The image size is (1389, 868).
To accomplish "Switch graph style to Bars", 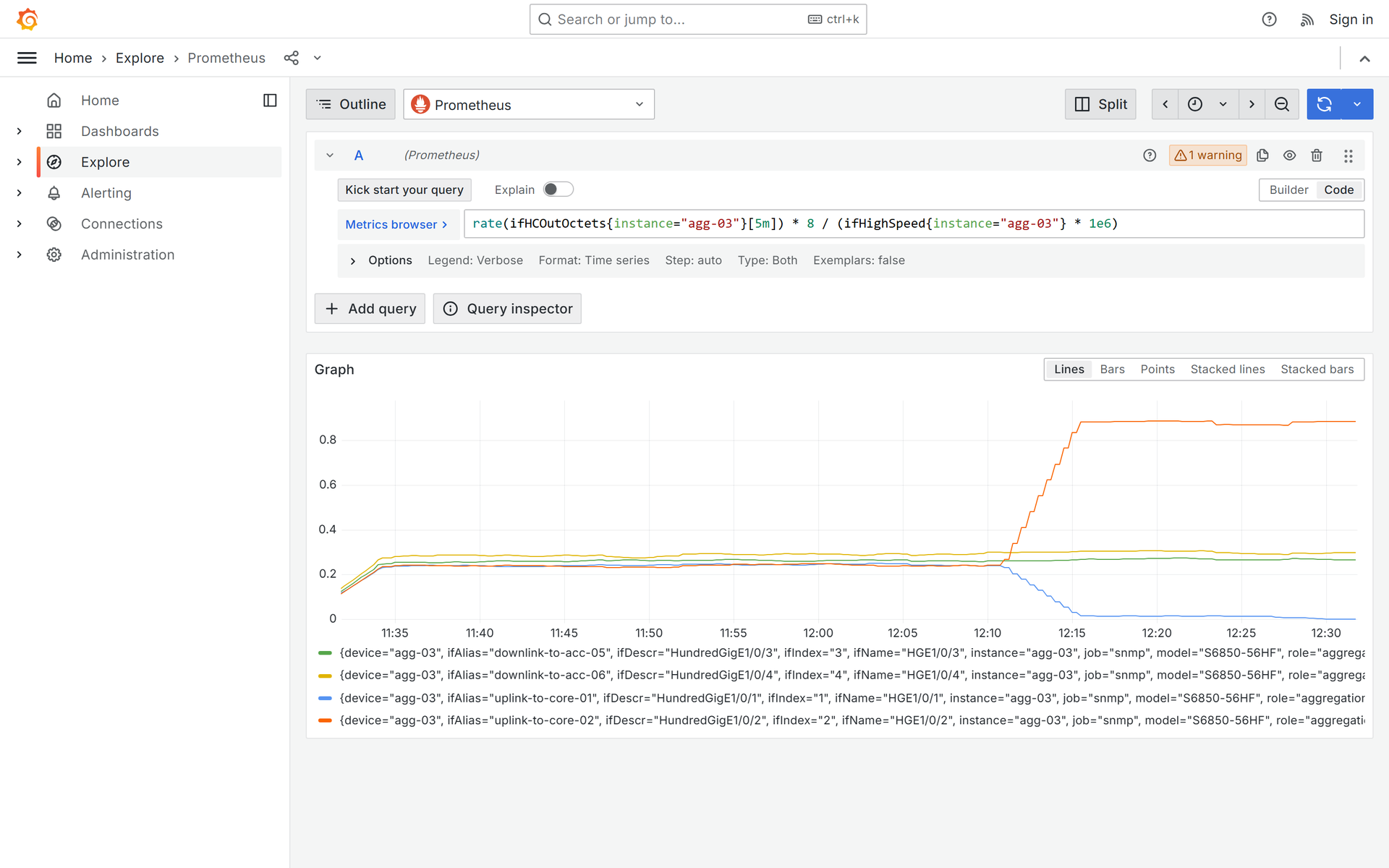I will [x=1112, y=370].
